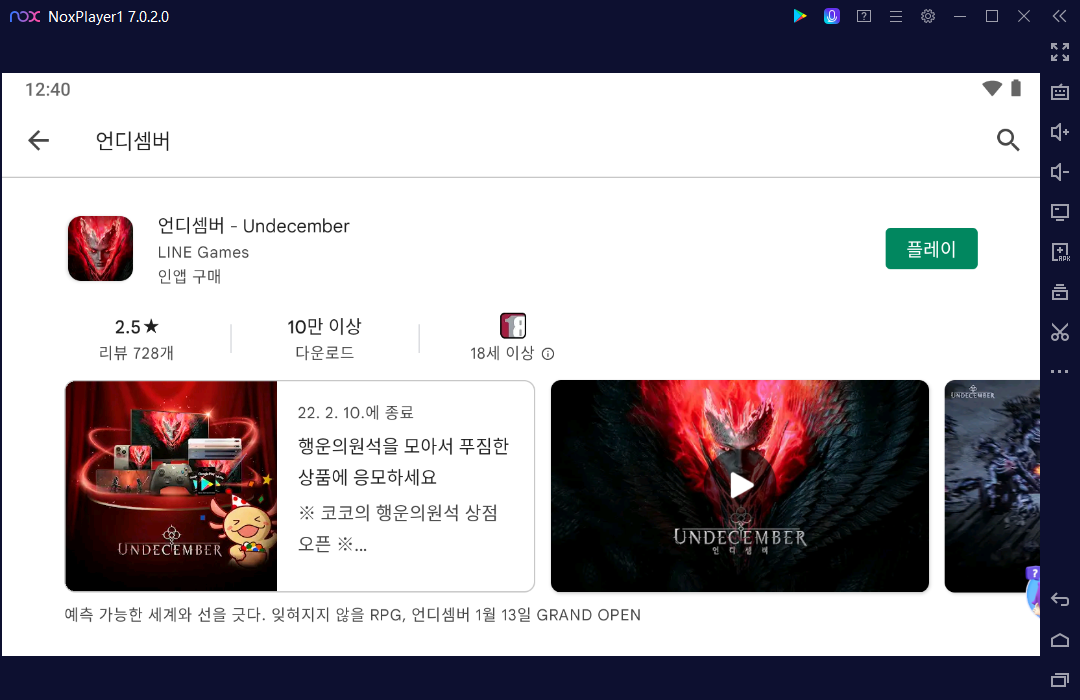Click the 인앱 구매 label
Image resolution: width=1080 pixels, height=700 pixels.
pos(189,276)
